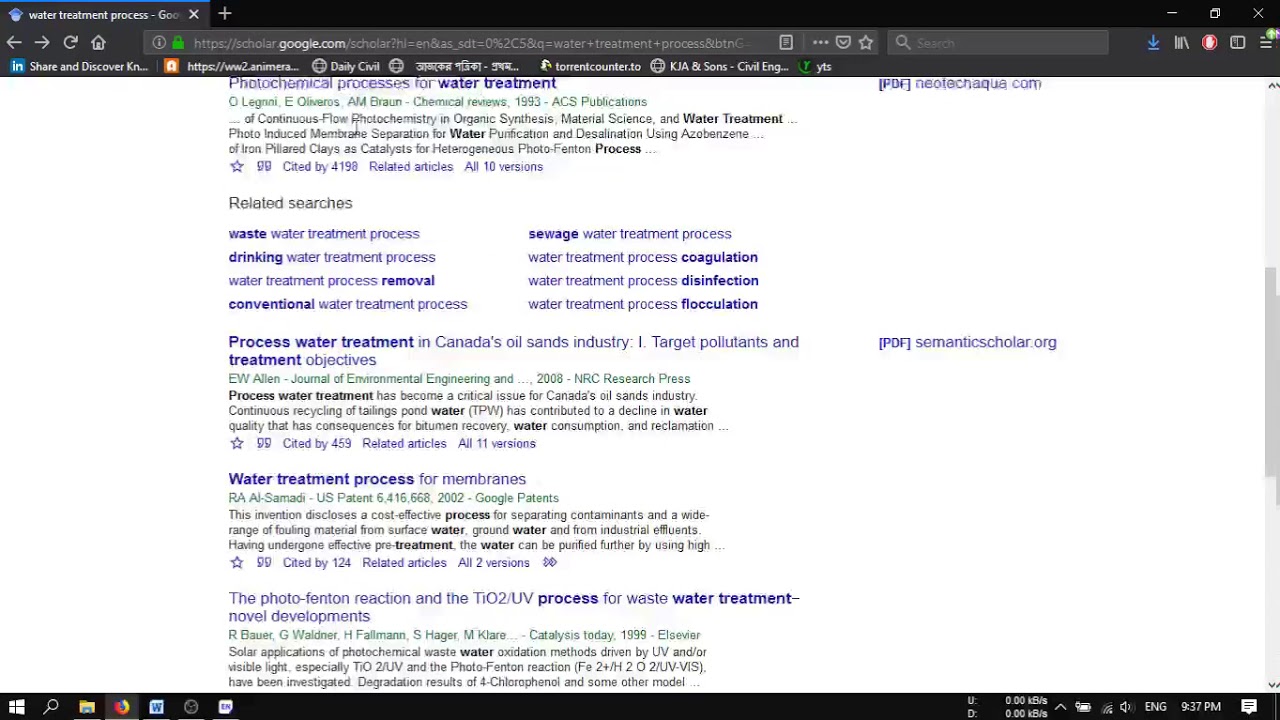Search 'drinking water treatment process' related query
The image size is (1280, 720).
332,257
